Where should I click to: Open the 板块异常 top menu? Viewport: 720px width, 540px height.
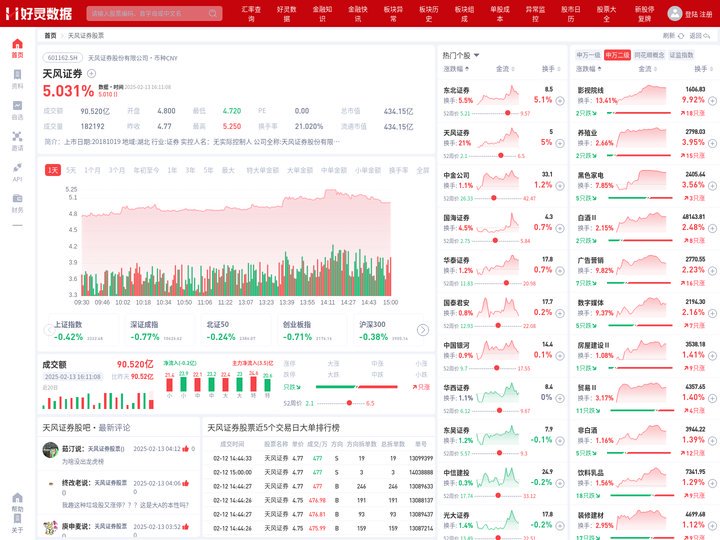[x=393, y=13]
